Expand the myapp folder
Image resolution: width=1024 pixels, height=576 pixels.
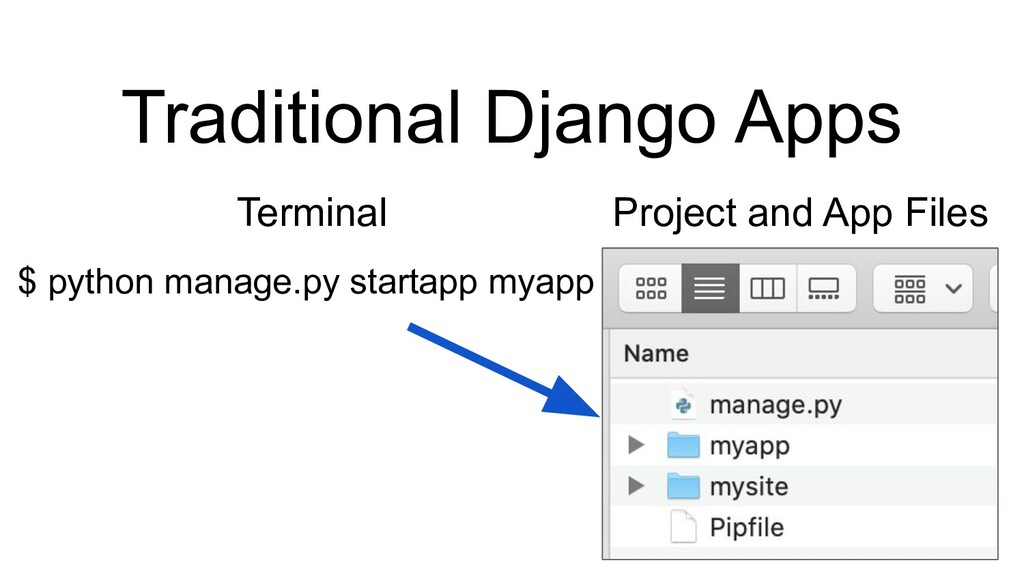pos(635,445)
